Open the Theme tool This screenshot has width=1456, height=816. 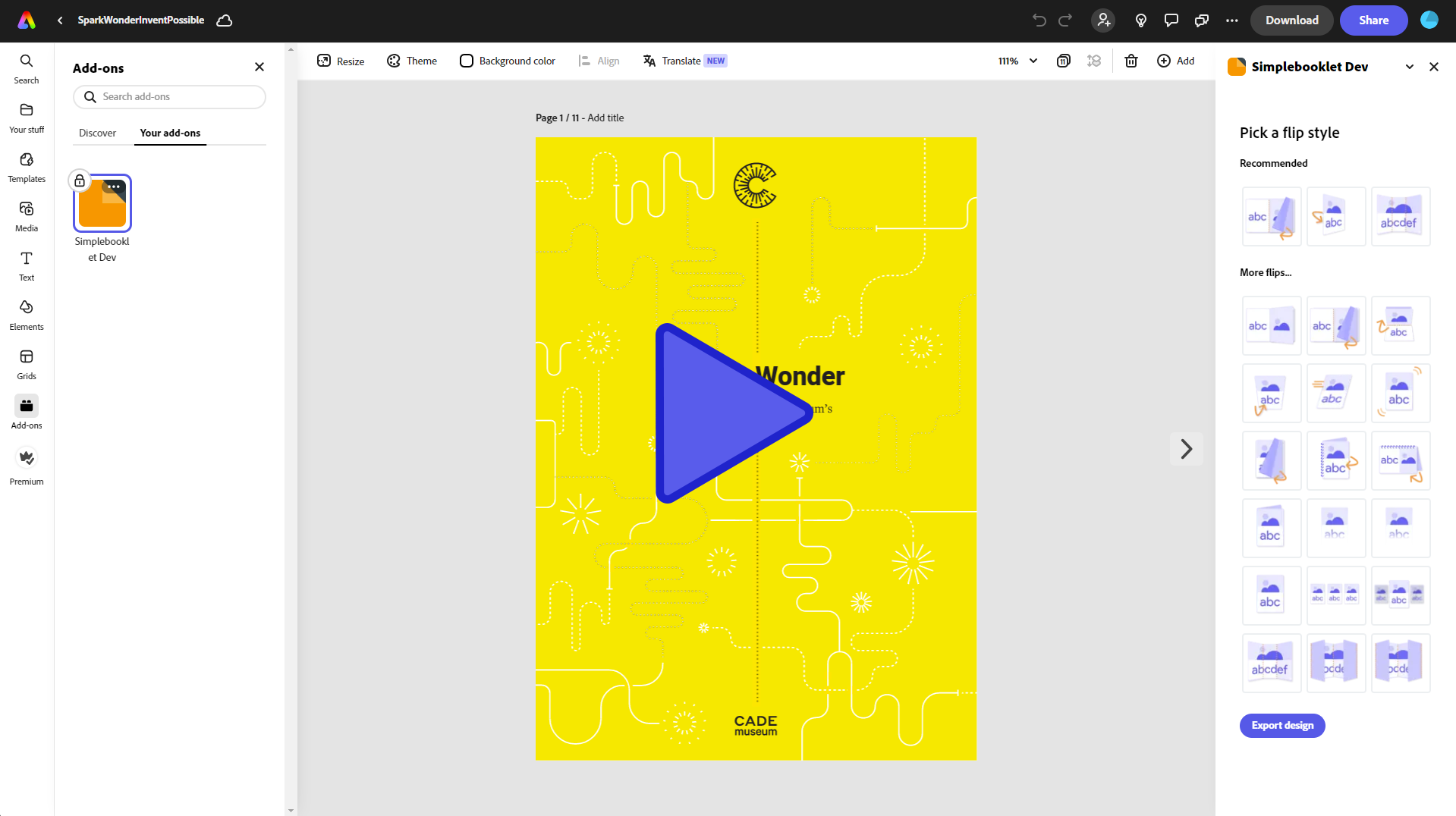[411, 61]
